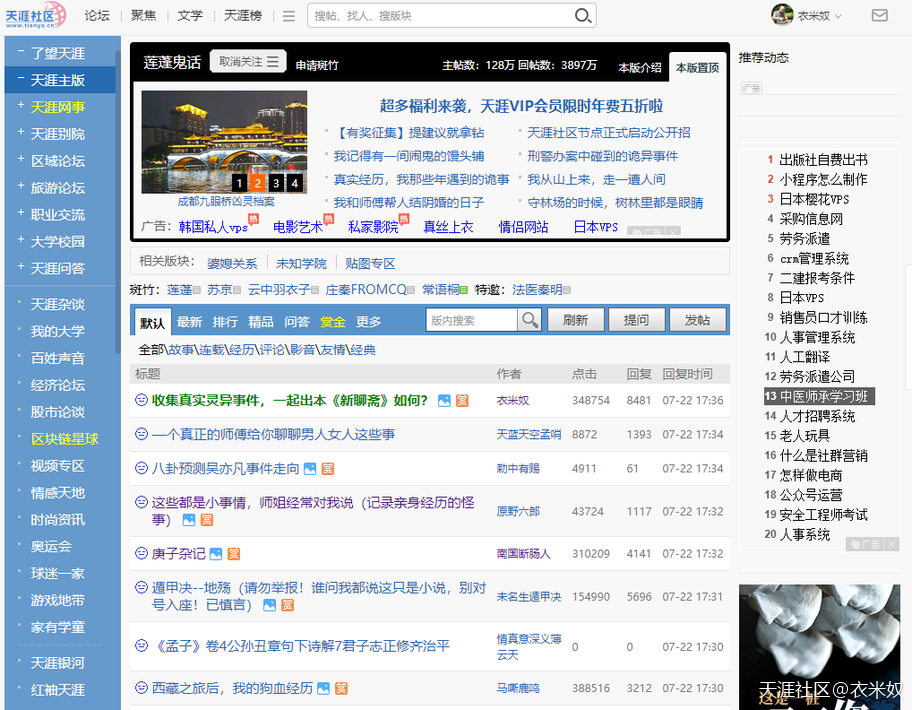Click the reward icon on 庚子杂记 thread
Screen dimensions: 912x710
234,554
